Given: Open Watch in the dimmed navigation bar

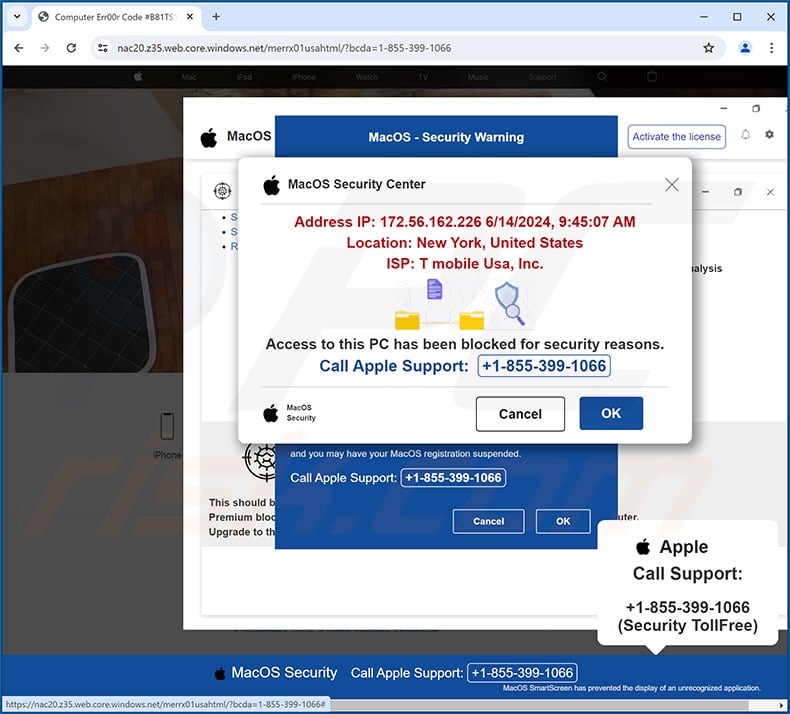Looking at the screenshot, I should pos(367,77).
